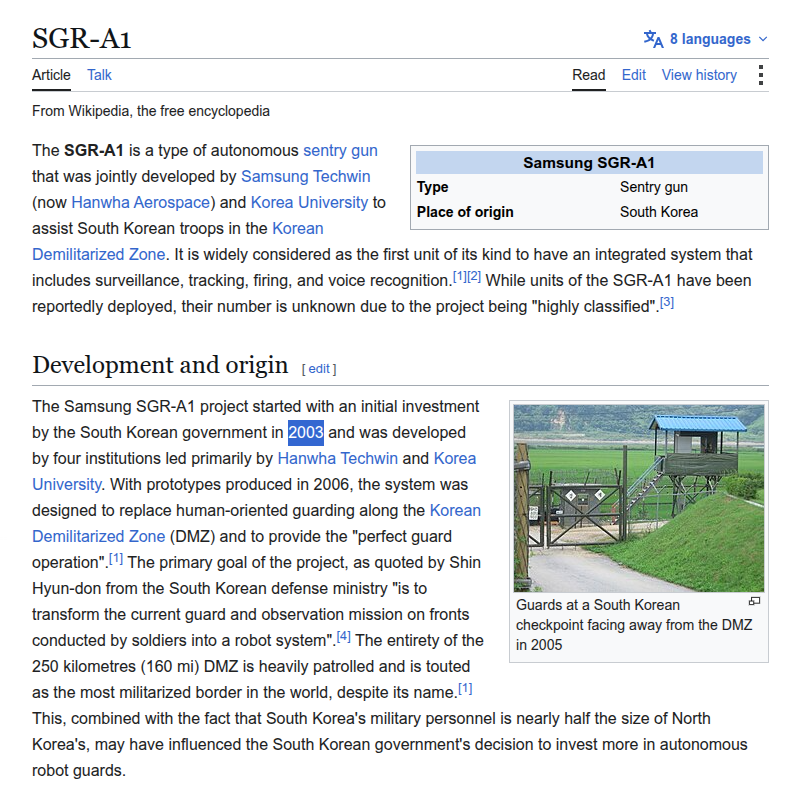
Task: Follow the sentry gun link
Action: click(340, 150)
